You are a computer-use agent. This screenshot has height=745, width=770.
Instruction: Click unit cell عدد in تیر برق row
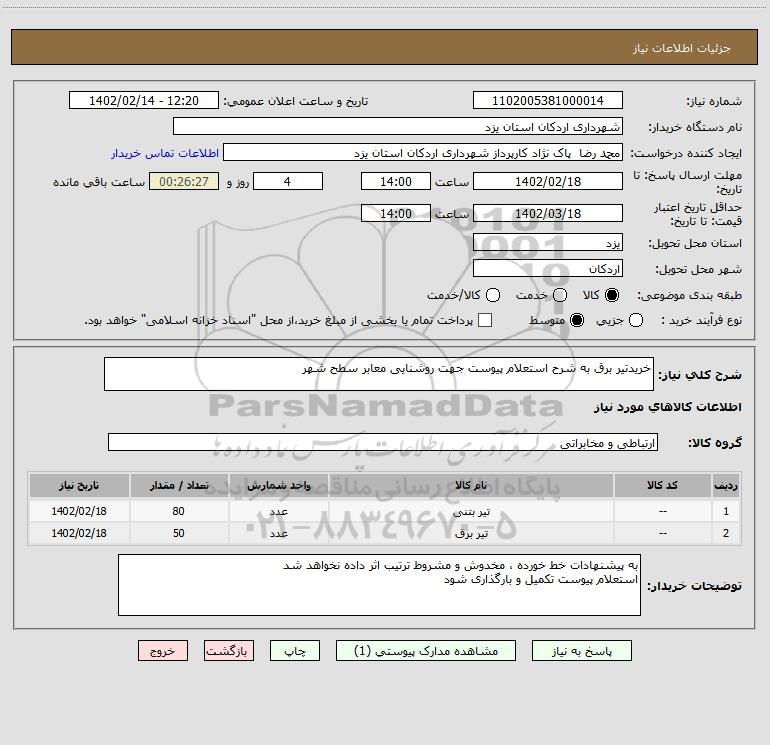point(278,533)
